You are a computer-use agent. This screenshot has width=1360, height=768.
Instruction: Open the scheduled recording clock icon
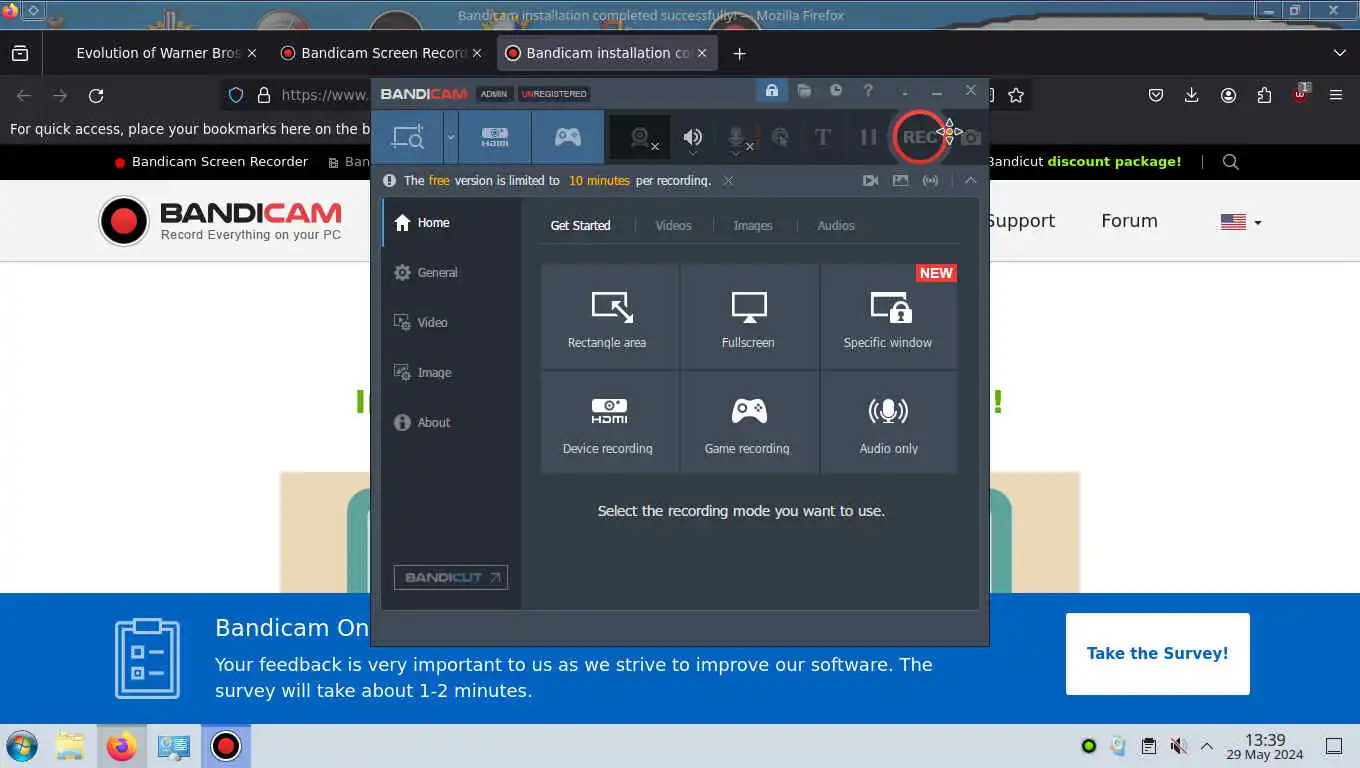tap(836, 91)
